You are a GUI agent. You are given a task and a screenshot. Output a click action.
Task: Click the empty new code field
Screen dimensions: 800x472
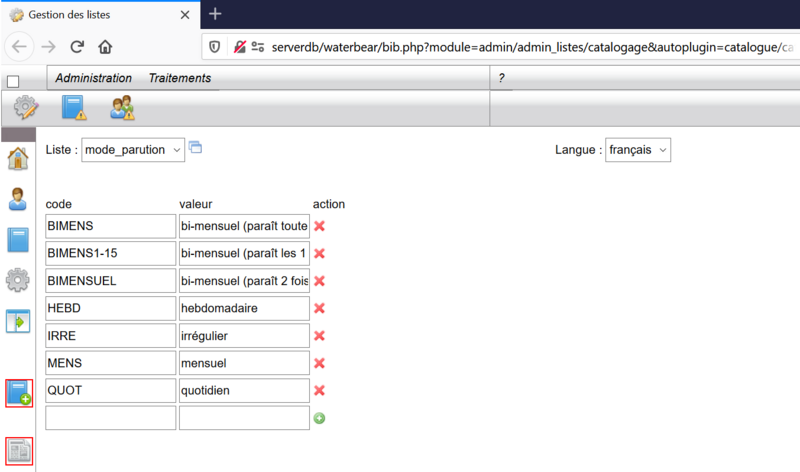(111, 418)
